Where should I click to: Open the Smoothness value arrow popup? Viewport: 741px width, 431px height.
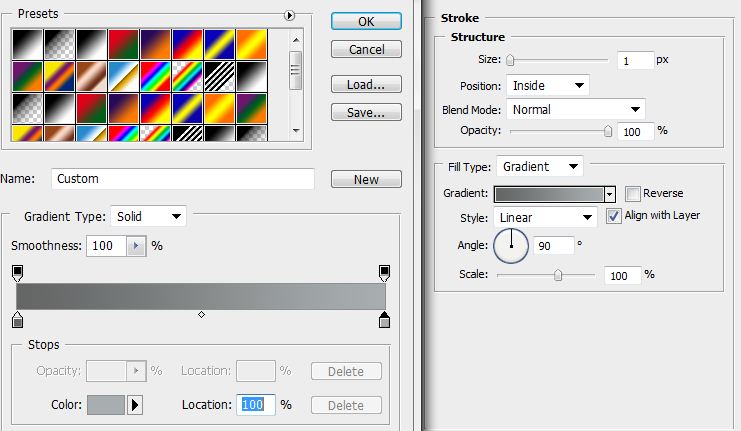[136, 246]
